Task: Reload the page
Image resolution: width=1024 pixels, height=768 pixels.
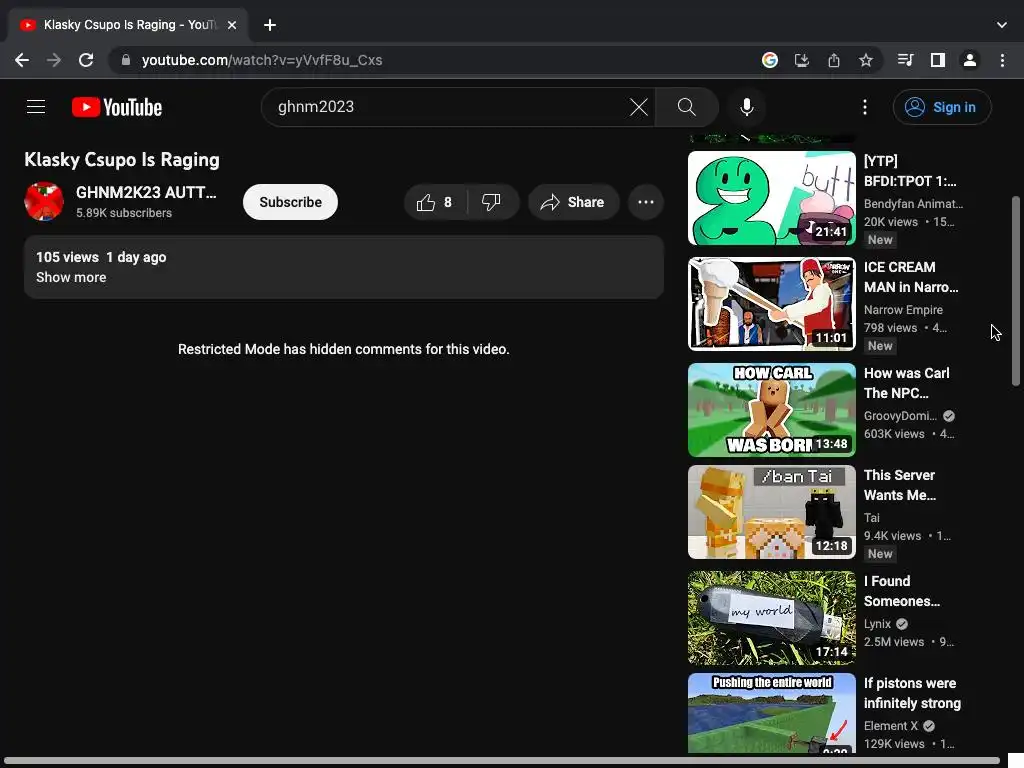Action: point(86,60)
